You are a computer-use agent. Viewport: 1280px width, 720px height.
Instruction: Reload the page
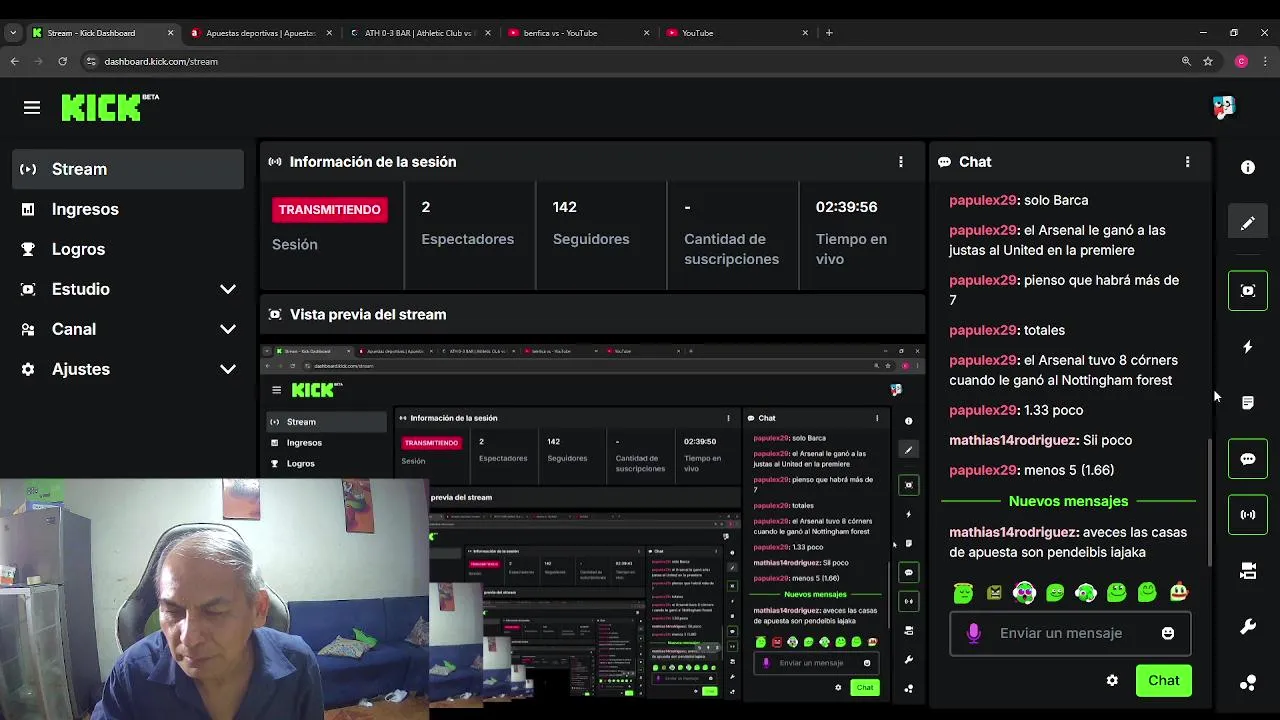tap(62, 61)
